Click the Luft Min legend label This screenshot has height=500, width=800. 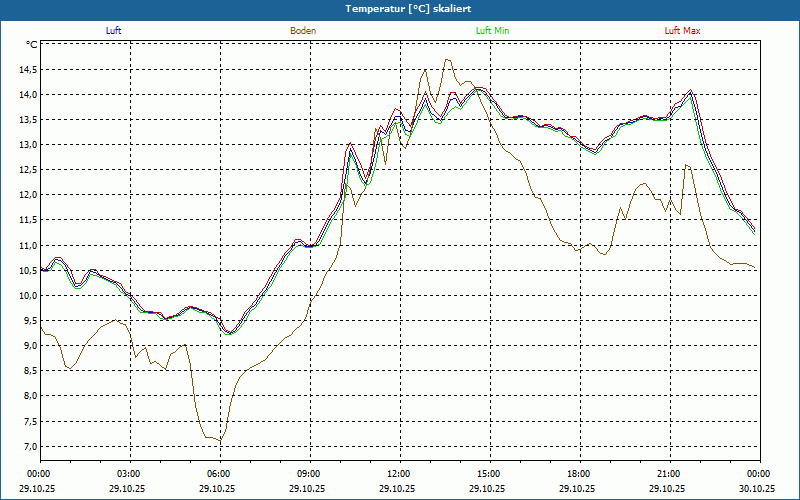pyautogui.click(x=493, y=31)
